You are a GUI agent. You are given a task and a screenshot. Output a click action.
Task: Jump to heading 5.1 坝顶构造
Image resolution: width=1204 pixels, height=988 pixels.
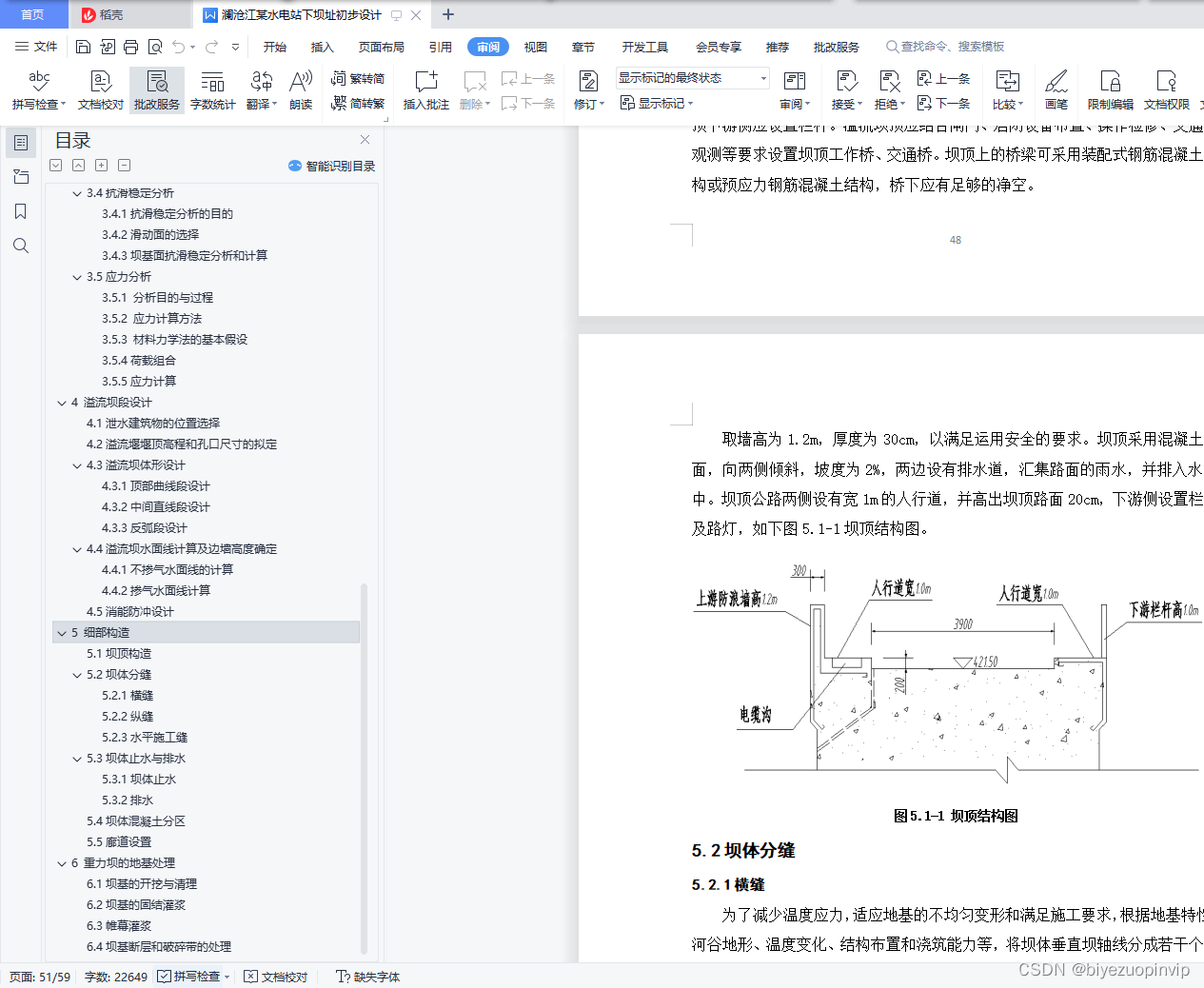click(119, 654)
